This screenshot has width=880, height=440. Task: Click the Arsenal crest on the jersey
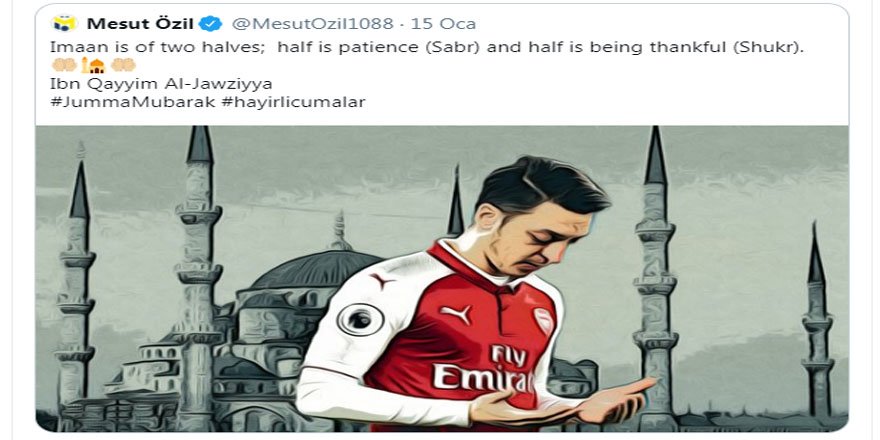pos(543,321)
